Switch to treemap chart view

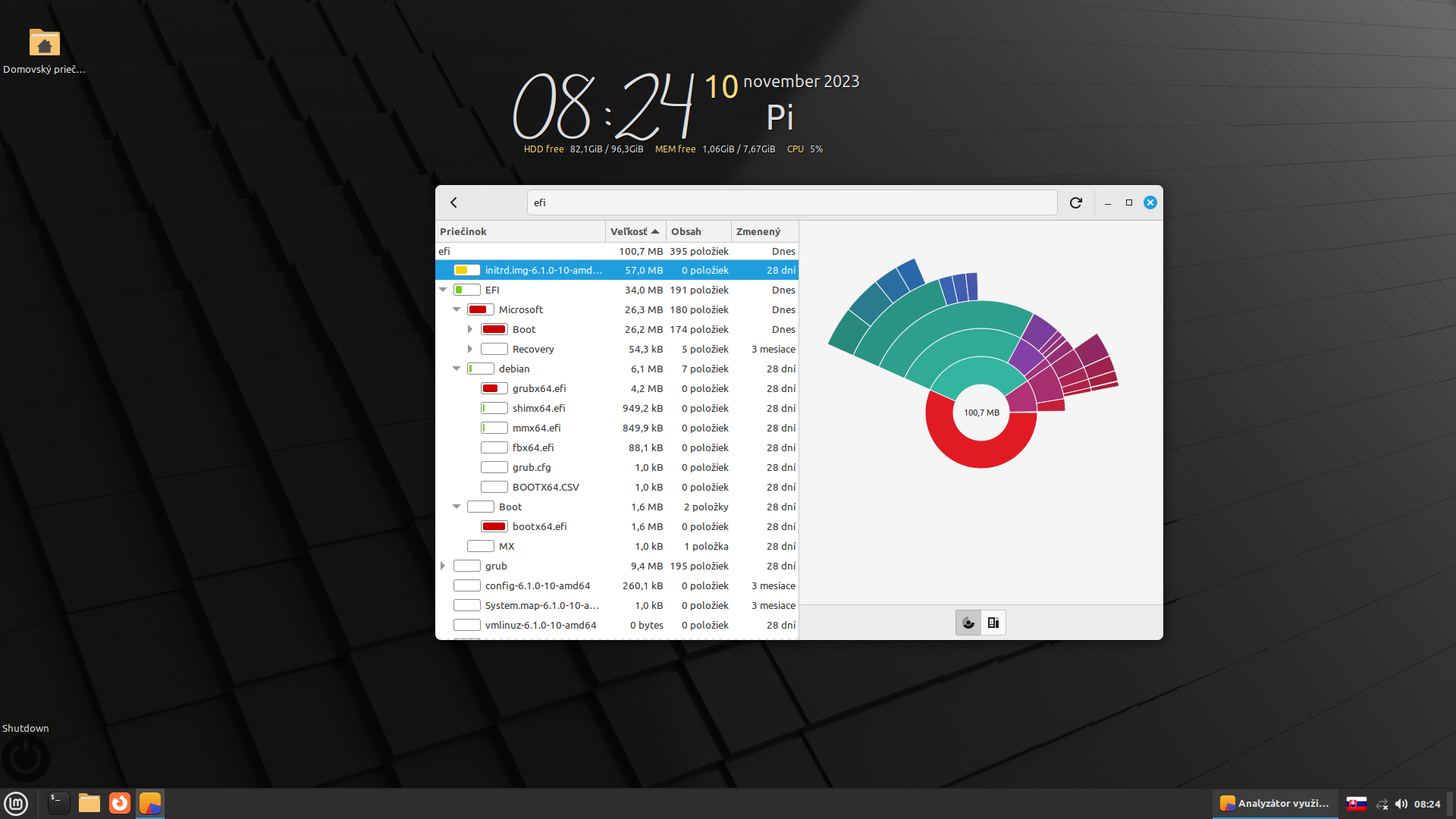[993, 623]
